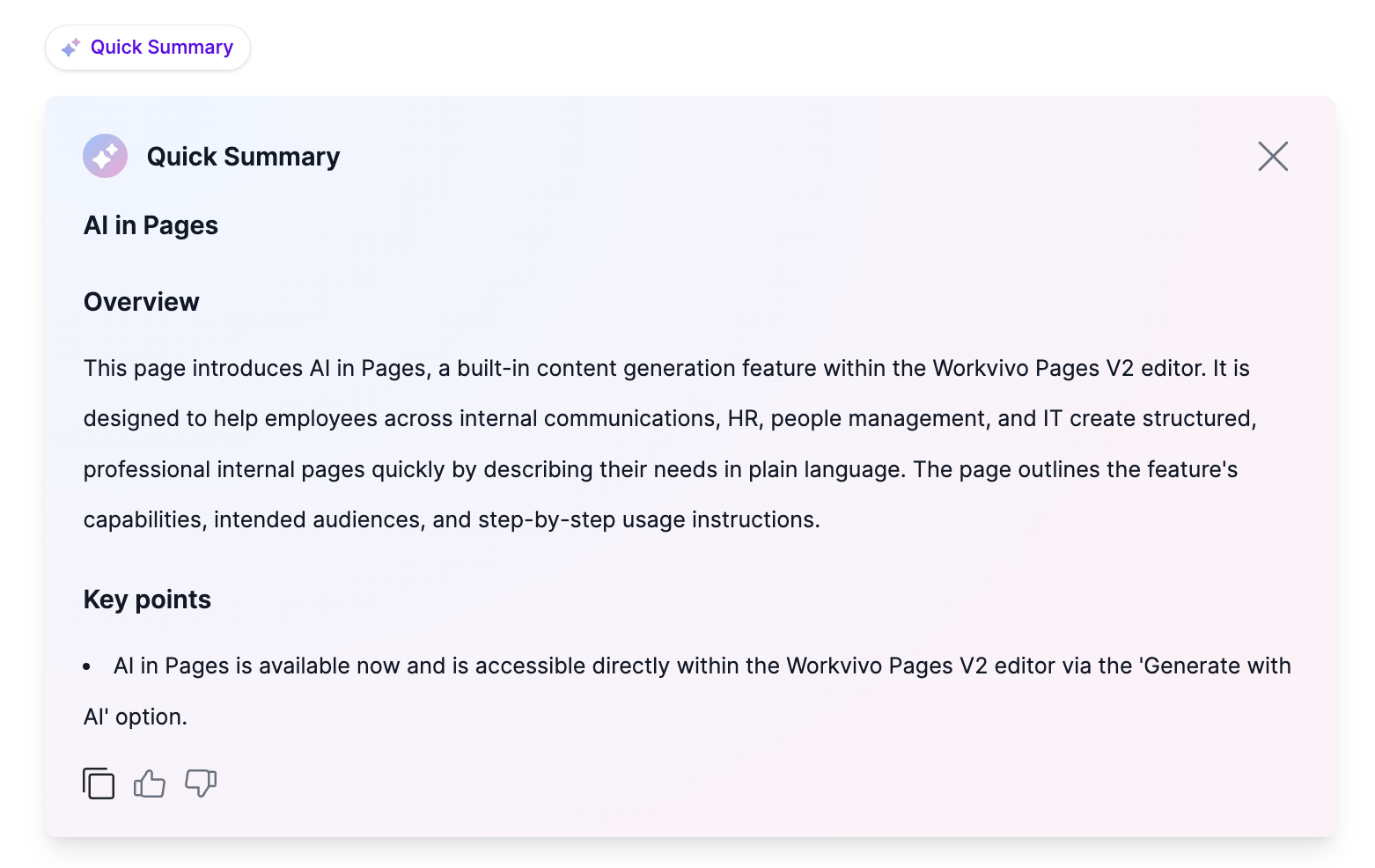Copy the summary to clipboard

[x=99, y=783]
